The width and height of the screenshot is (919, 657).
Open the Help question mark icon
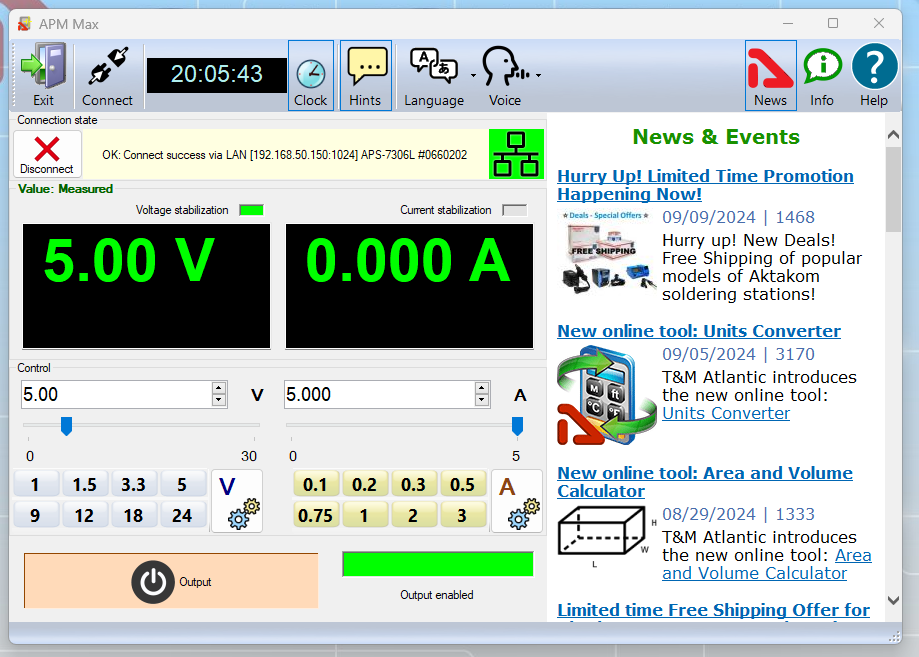tap(874, 75)
